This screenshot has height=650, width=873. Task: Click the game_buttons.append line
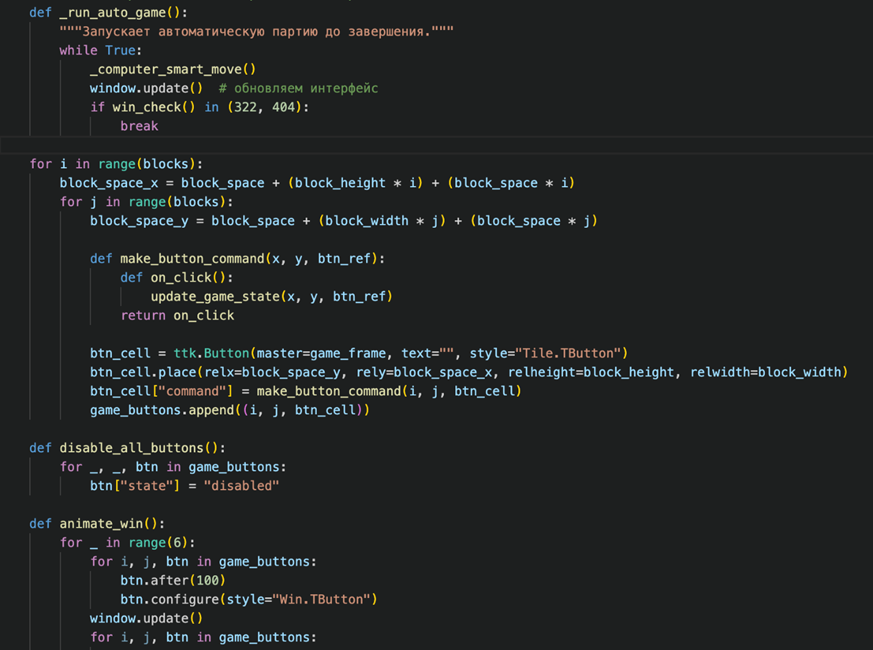pyautogui.click(x=230, y=410)
